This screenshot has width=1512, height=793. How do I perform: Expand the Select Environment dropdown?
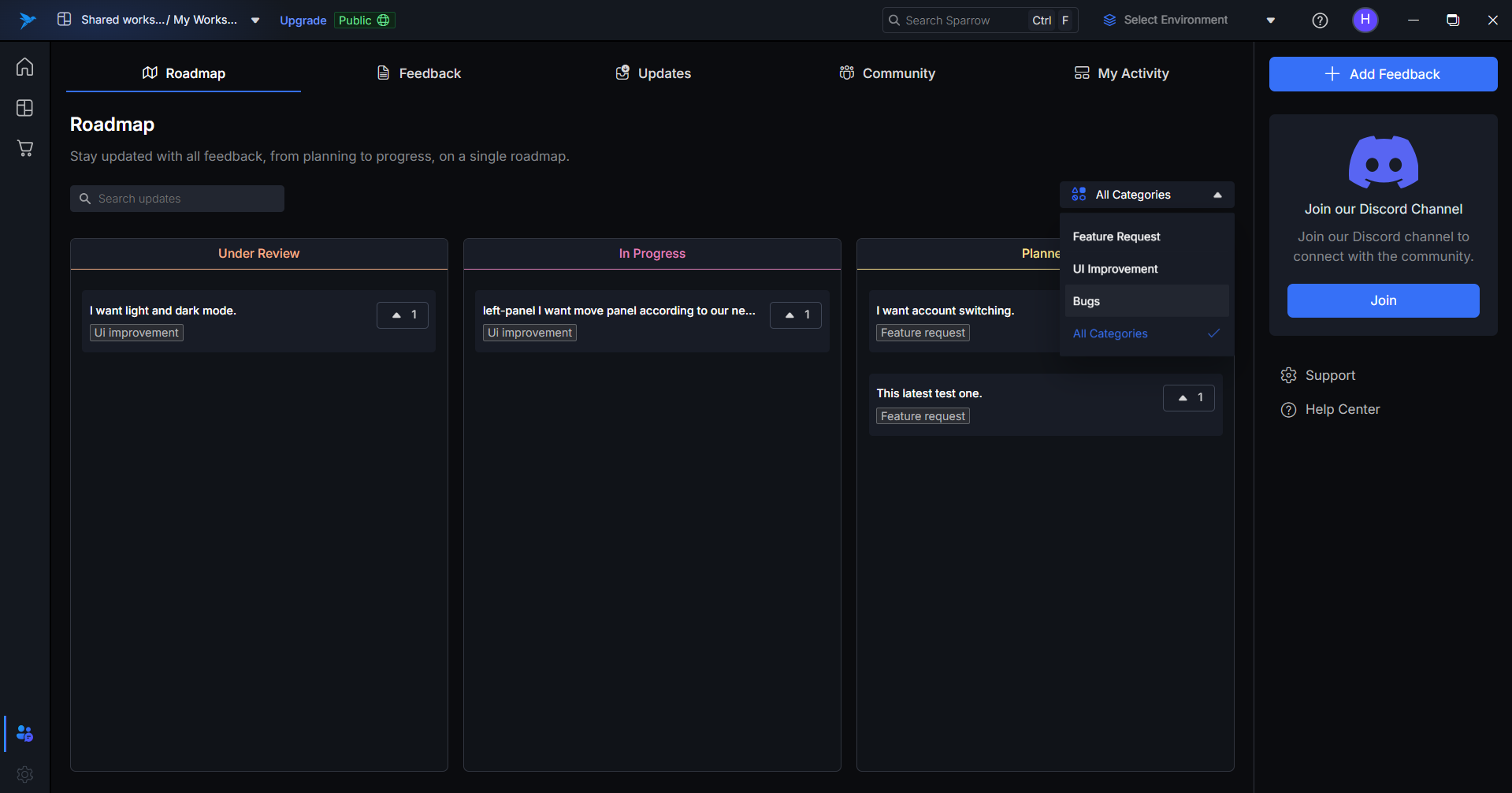pos(1270,20)
